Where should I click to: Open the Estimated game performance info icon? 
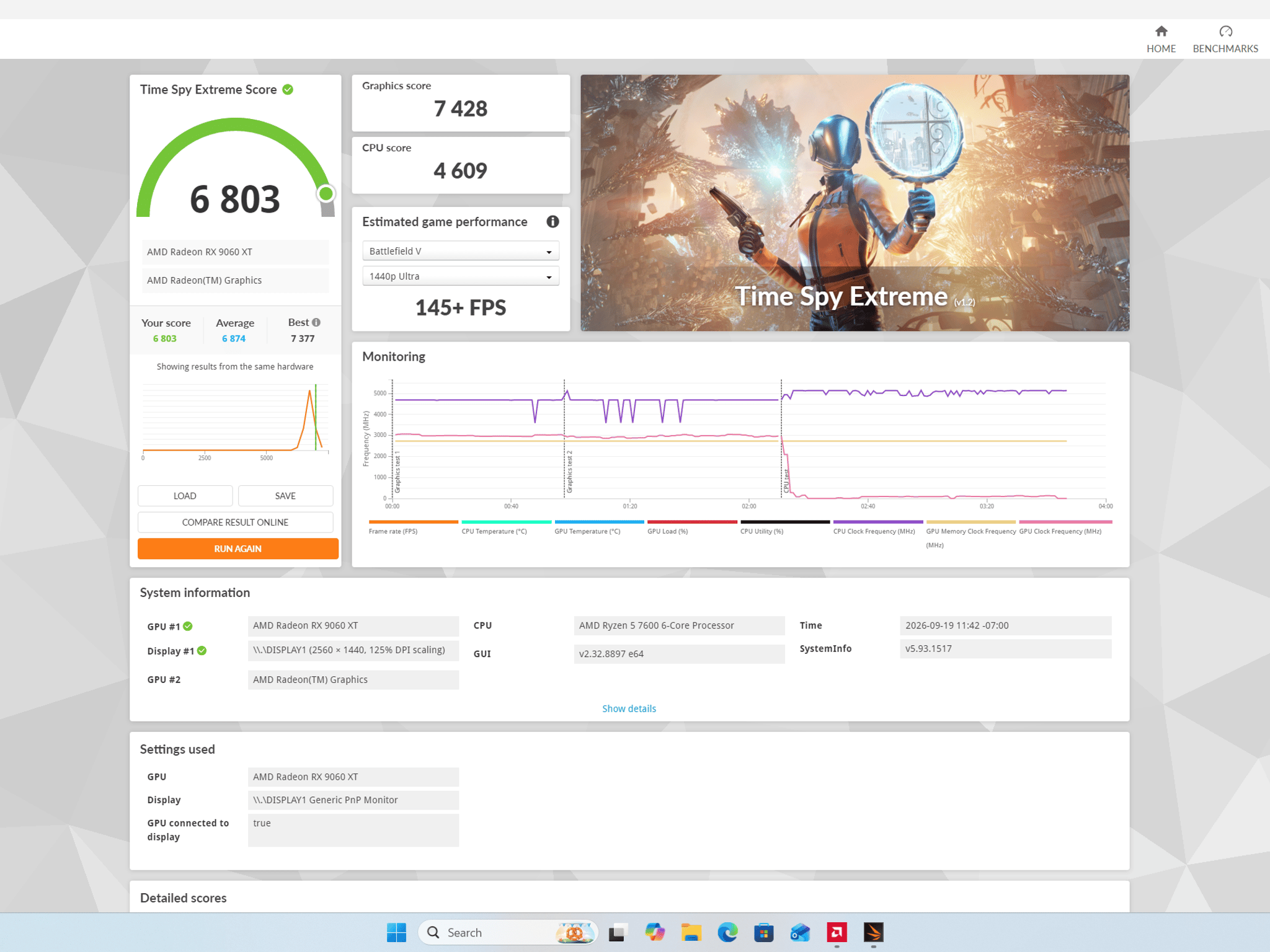click(x=553, y=221)
